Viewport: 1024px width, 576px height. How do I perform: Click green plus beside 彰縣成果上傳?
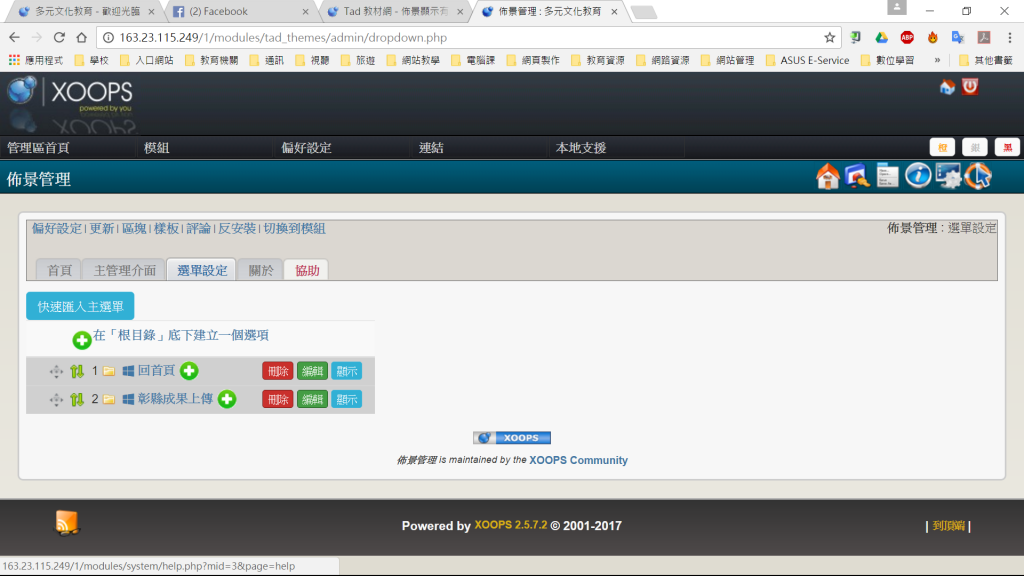pyautogui.click(x=227, y=399)
